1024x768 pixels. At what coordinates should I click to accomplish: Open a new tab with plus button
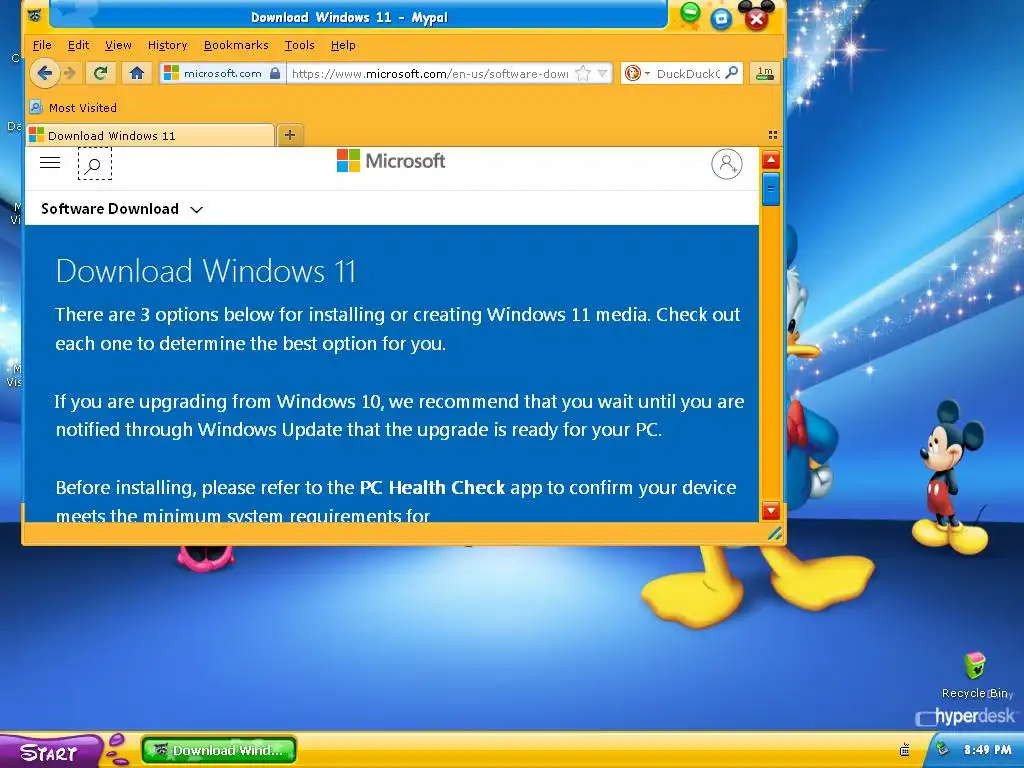coord(290,135)
